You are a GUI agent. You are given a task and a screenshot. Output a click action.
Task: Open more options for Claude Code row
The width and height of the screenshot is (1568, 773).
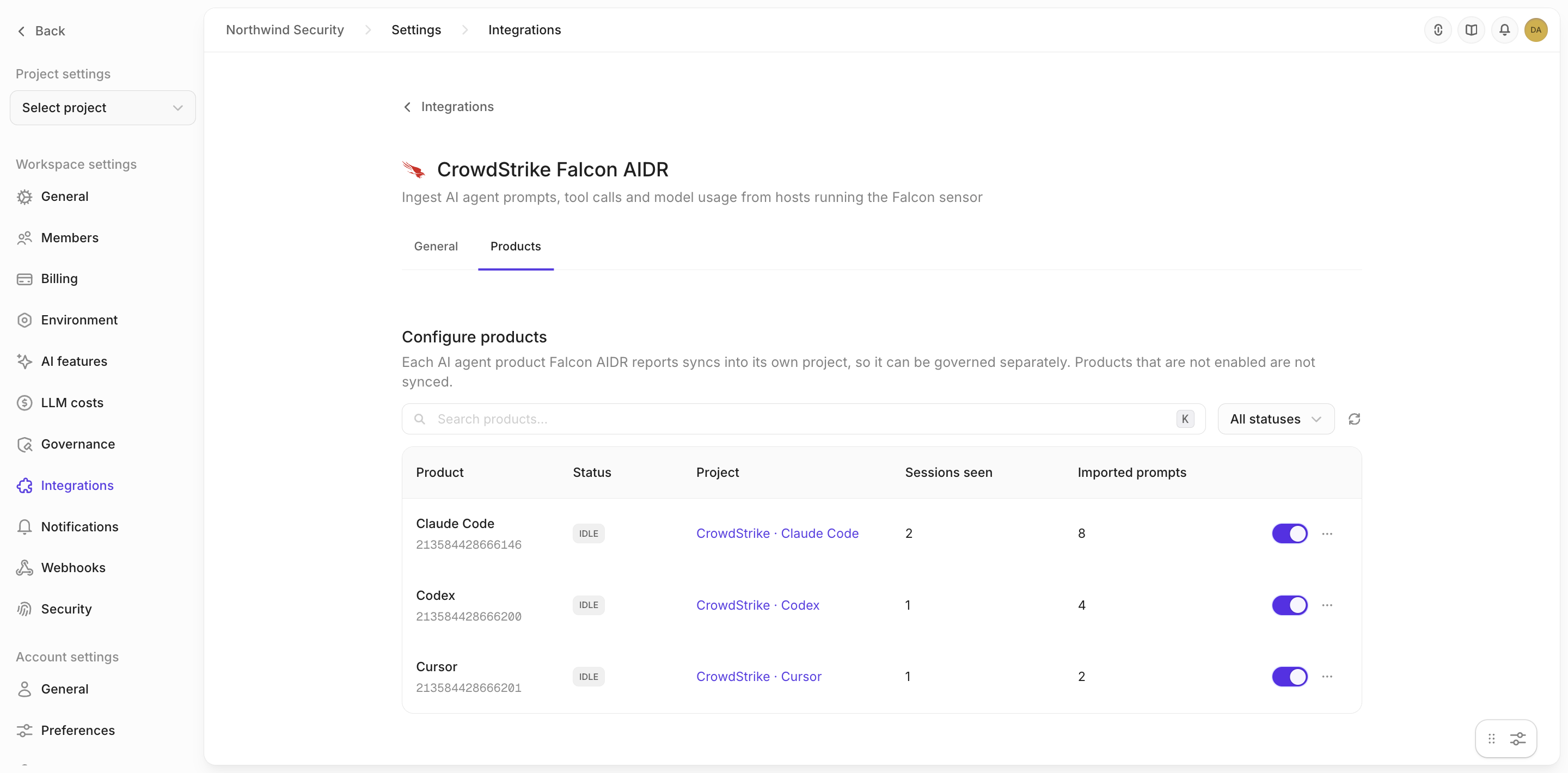1327,534
